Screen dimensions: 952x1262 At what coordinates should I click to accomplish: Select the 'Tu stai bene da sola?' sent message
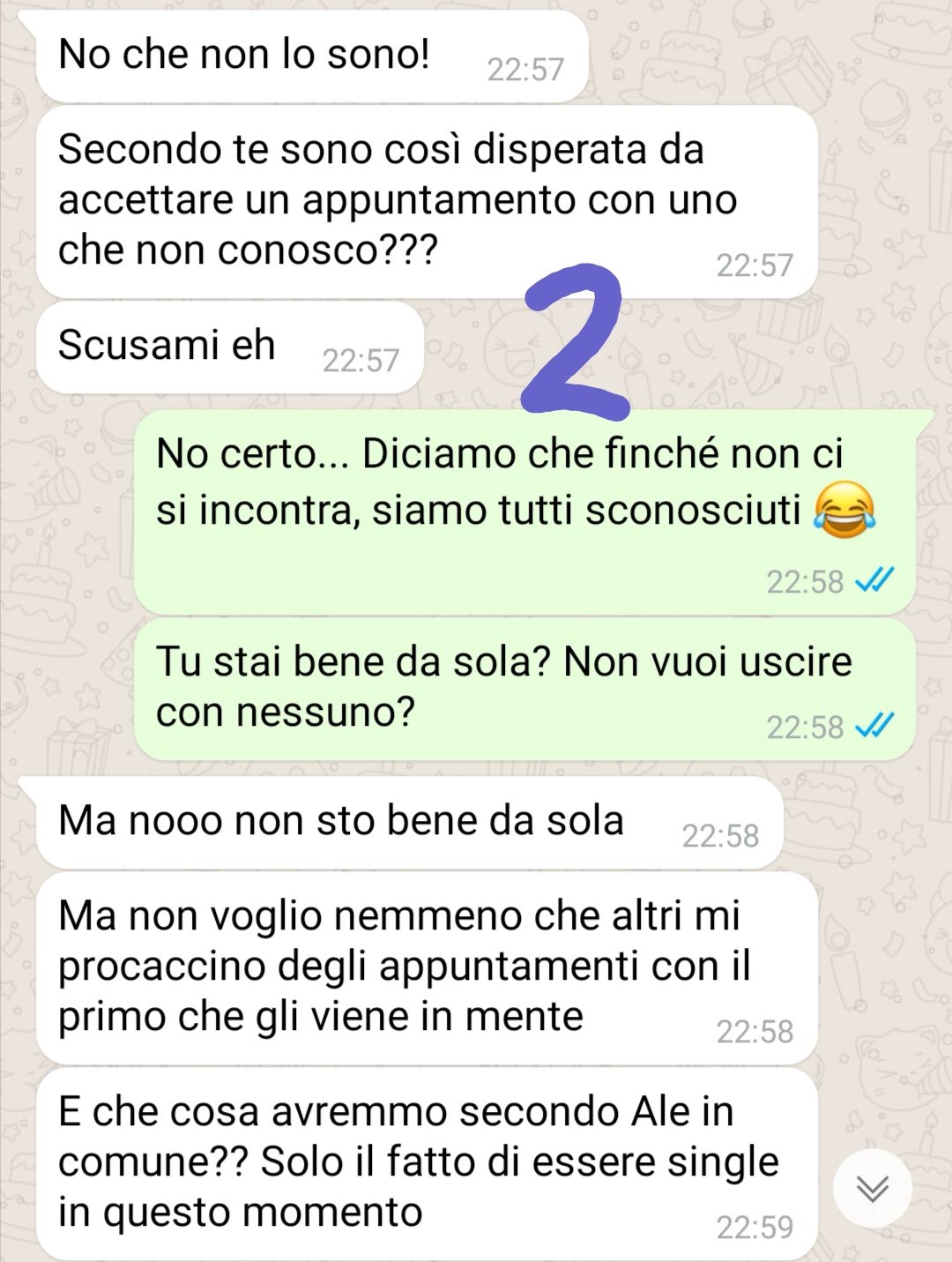[524, 690]
